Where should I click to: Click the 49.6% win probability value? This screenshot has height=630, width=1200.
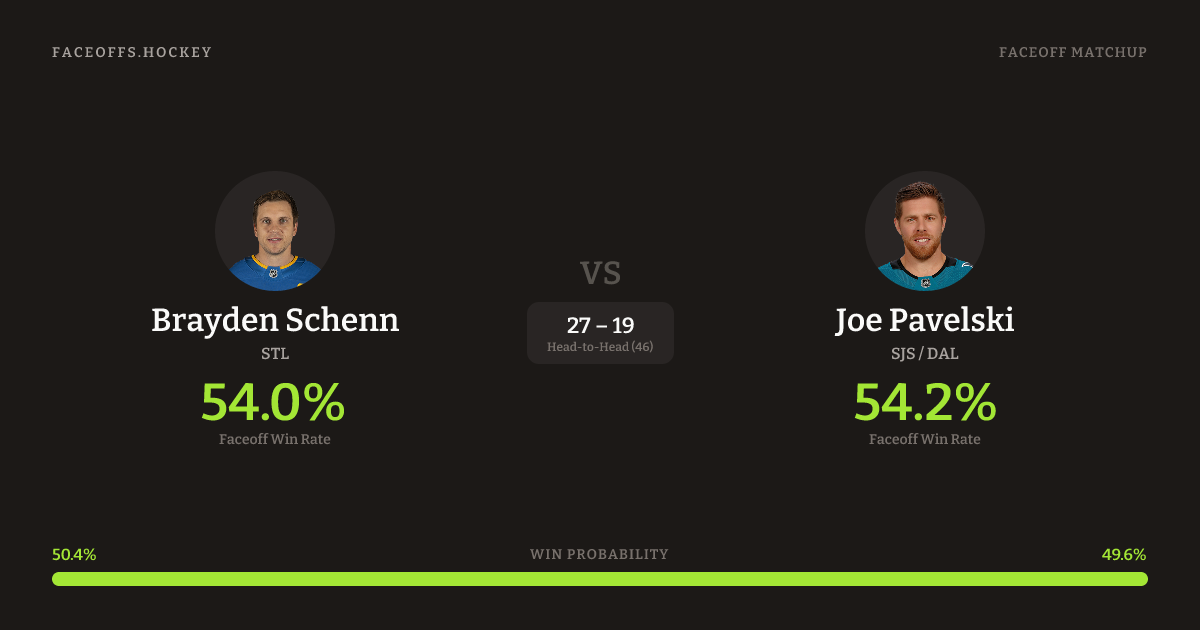coord(1124,554)
